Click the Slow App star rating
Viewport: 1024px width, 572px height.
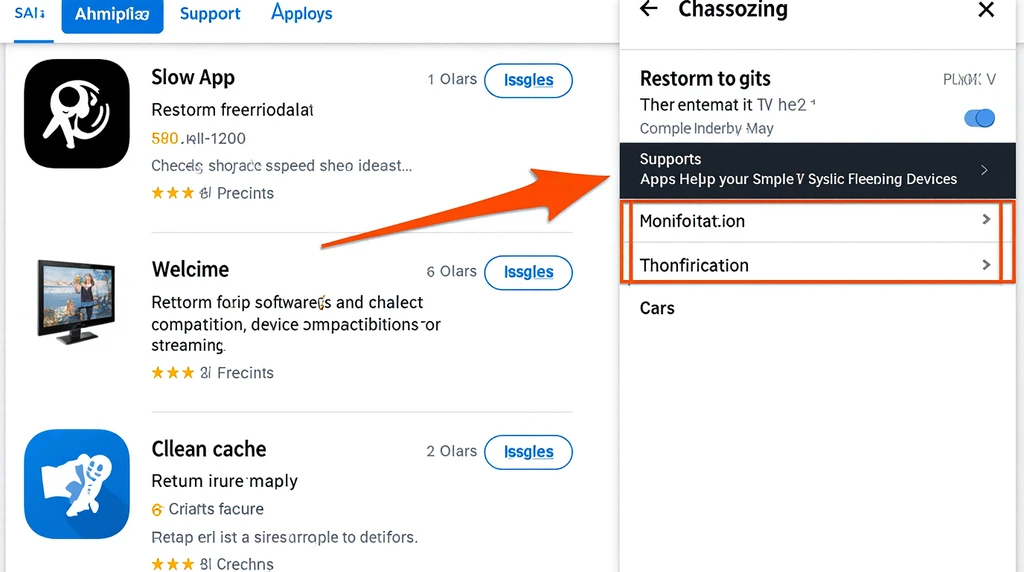coord(170,193)
